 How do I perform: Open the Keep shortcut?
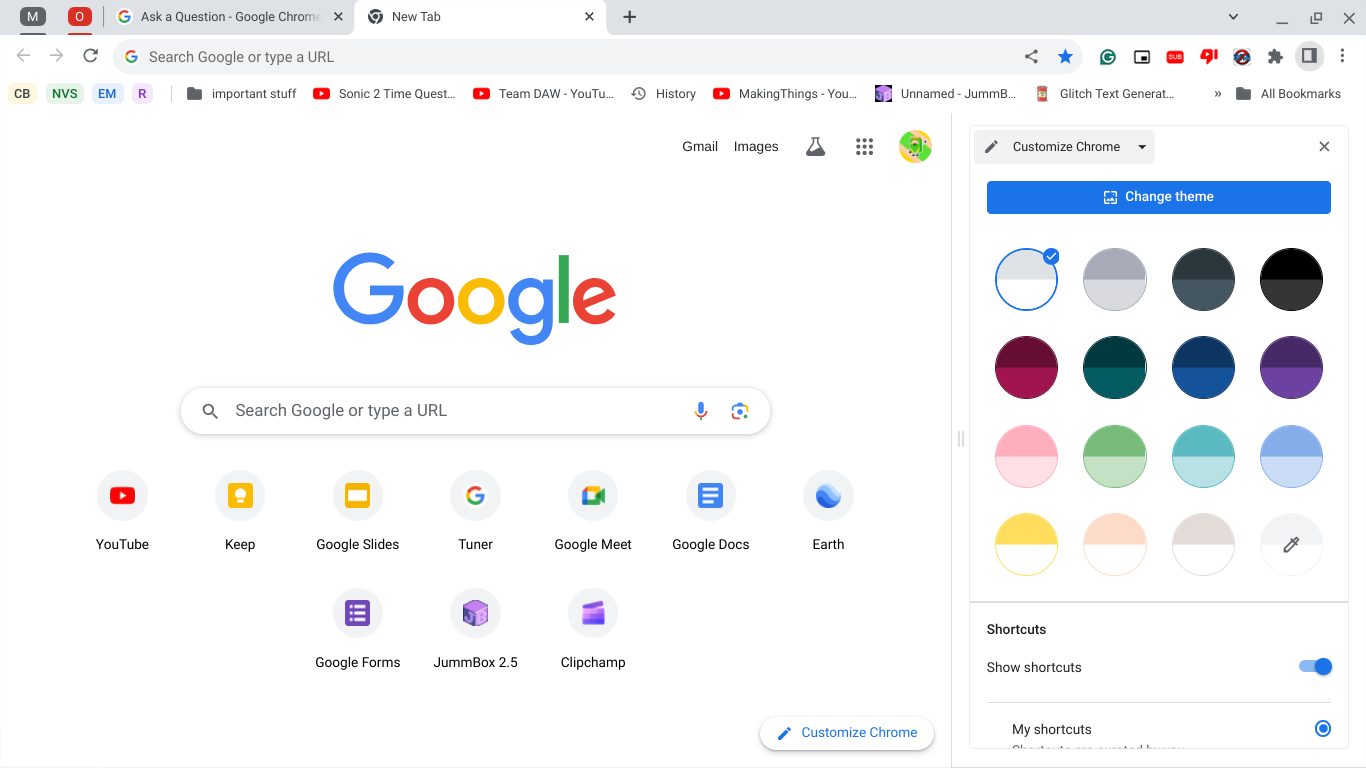[x=240, y=511]
